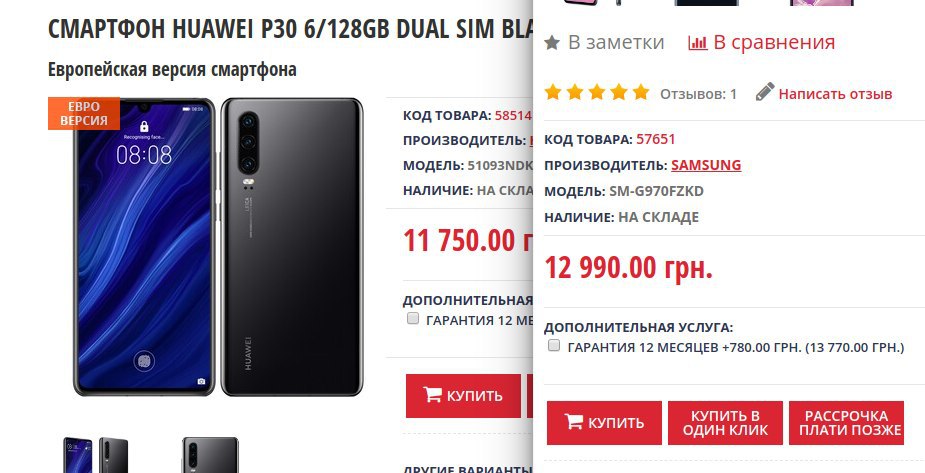925x473 pixels.
Task: Click the cart icon on Samsung КУПИТЬ button
Action: coord(573,421)
